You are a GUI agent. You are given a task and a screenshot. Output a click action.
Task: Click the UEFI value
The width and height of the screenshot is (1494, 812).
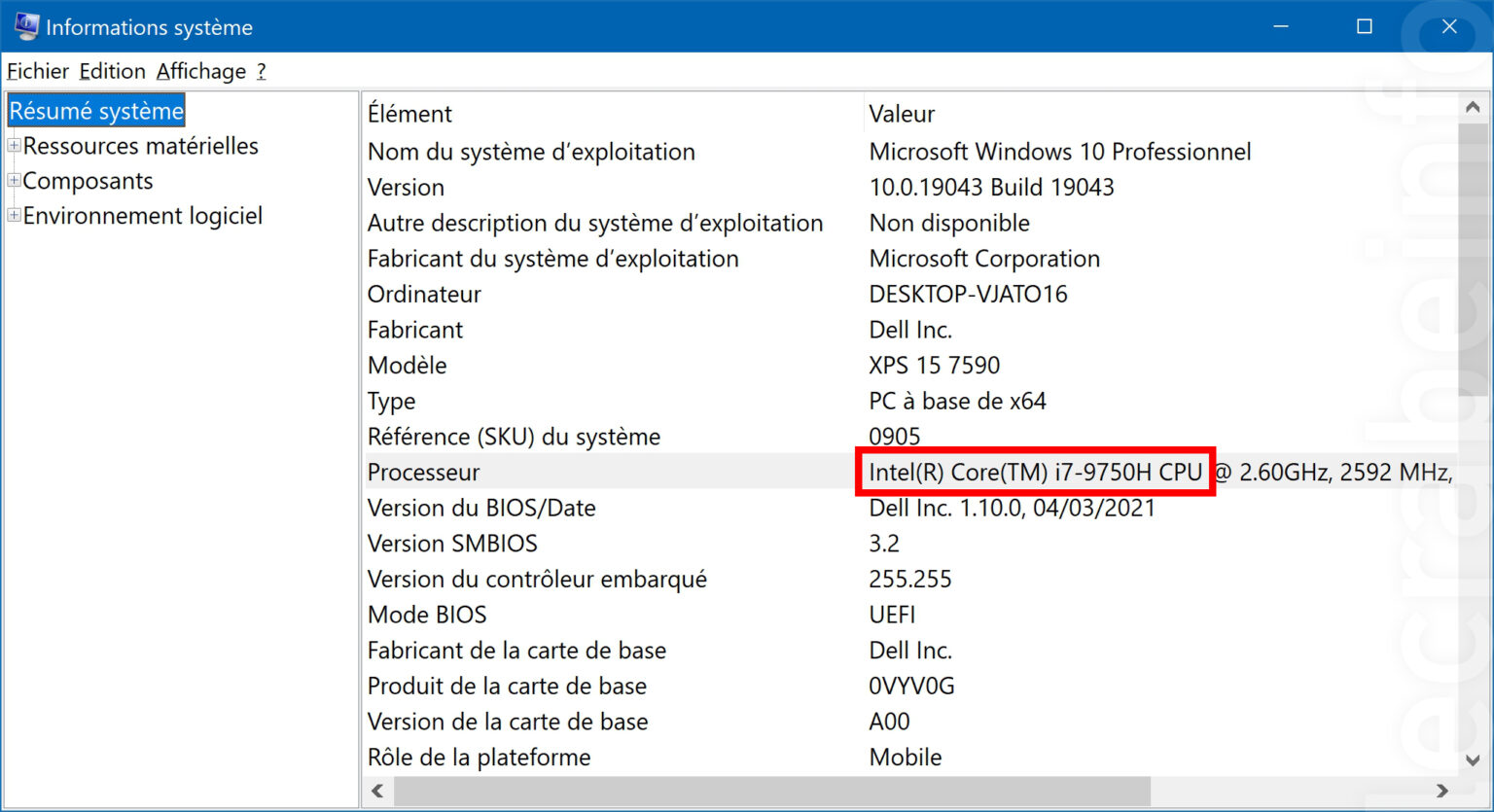[892, 615]
